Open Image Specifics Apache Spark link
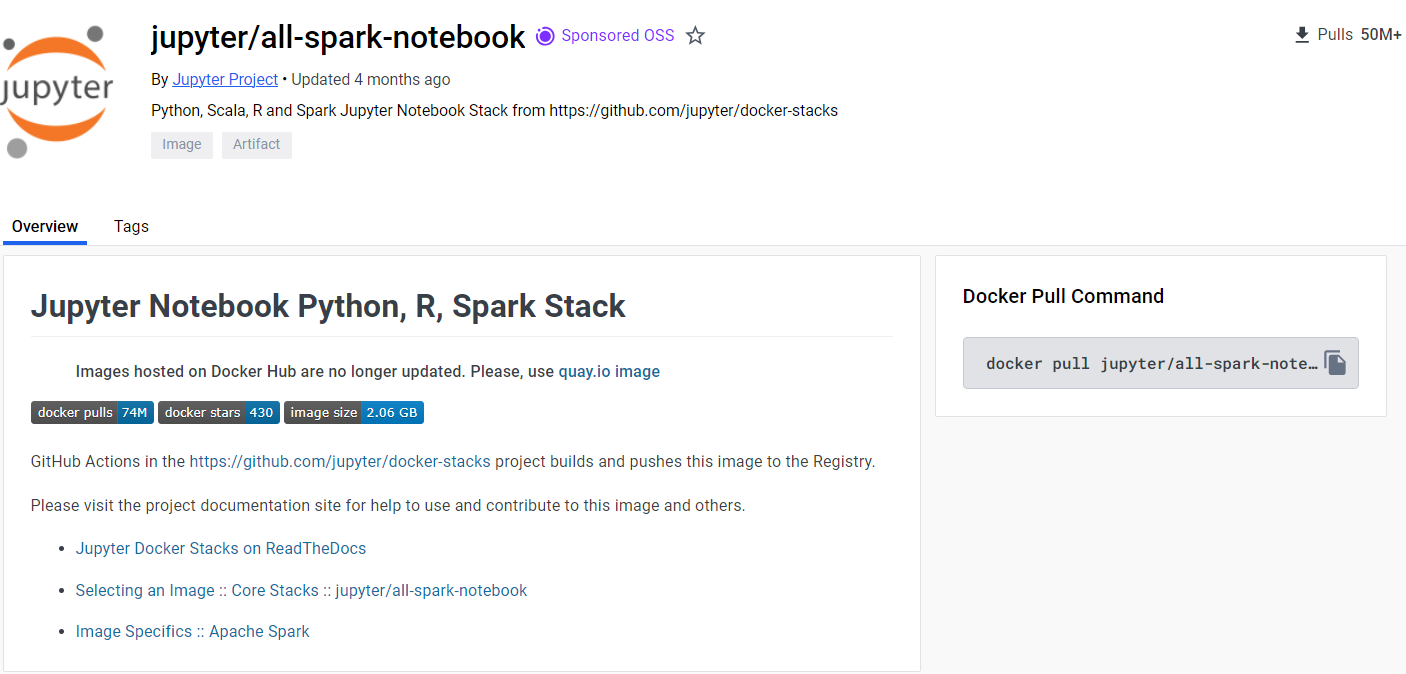 pos(193,631)
